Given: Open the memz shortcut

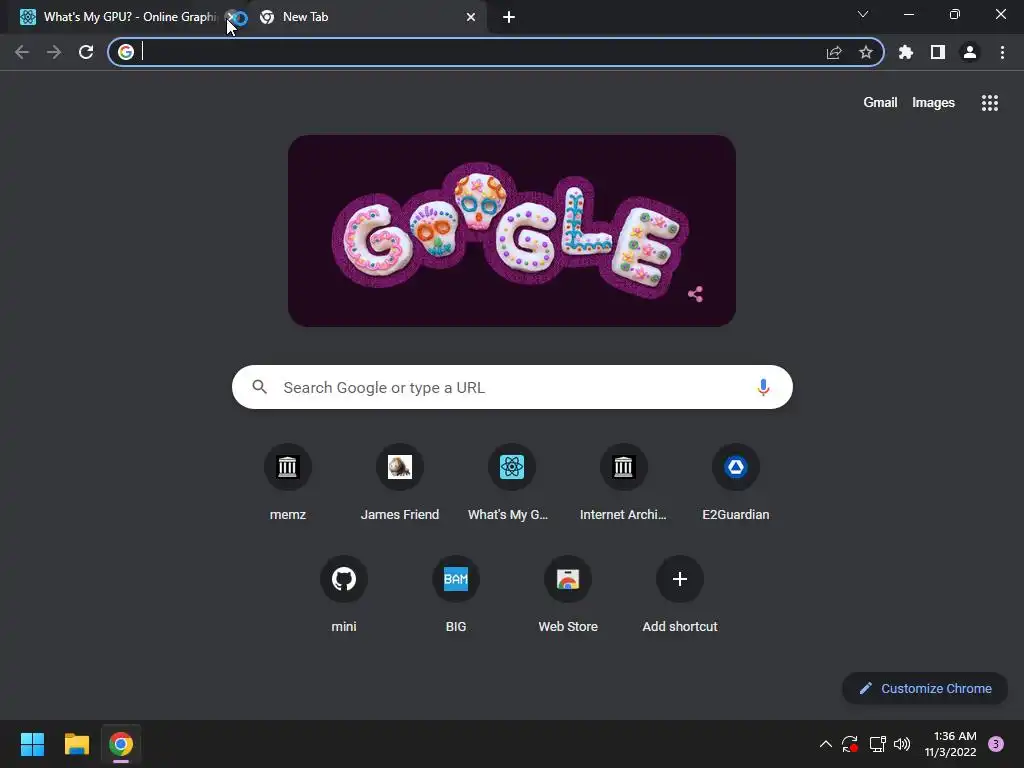Looking at the screenshot, I should (287, 483).
